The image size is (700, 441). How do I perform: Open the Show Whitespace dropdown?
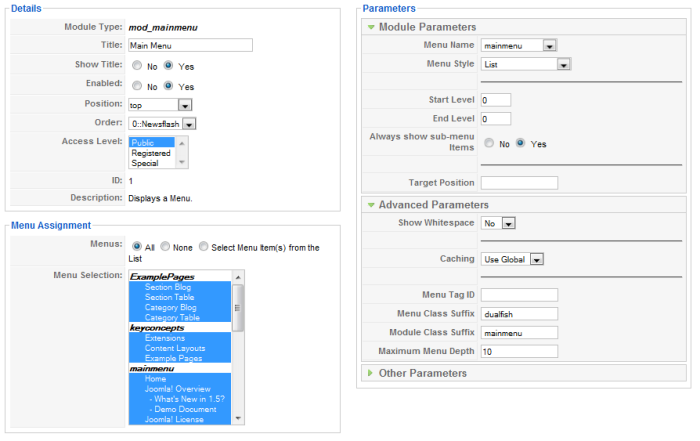pyautogui.click(x=498, y=223)
